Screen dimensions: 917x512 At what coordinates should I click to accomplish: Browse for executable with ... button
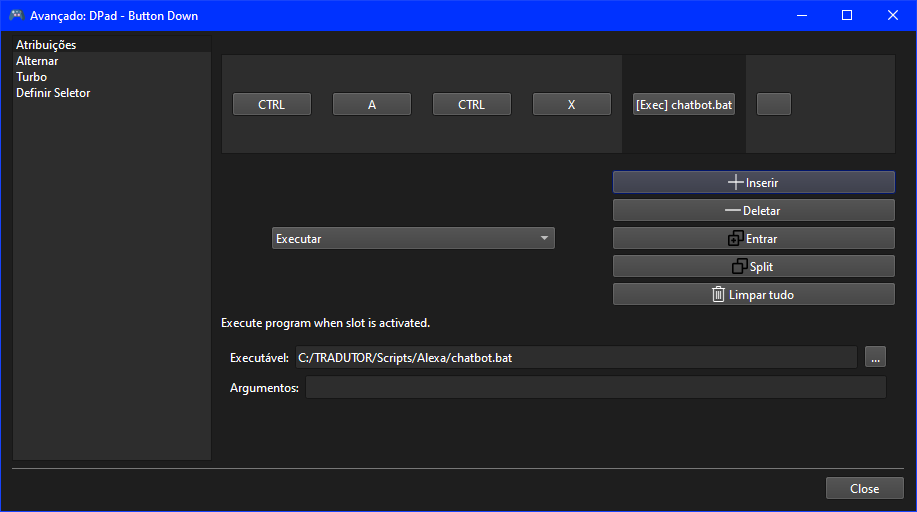click(876, 357)
